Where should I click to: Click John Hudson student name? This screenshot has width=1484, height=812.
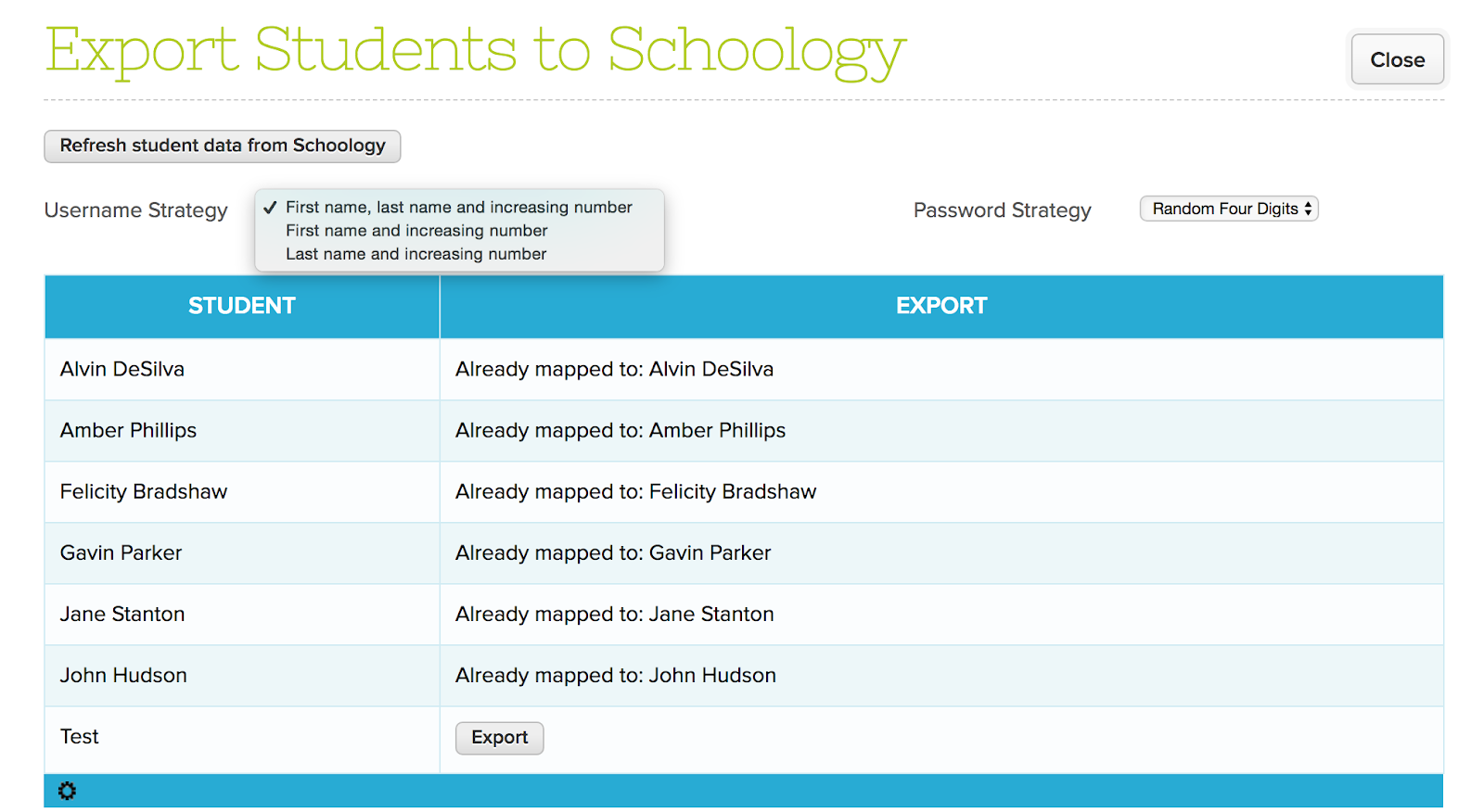click(123, 676)
